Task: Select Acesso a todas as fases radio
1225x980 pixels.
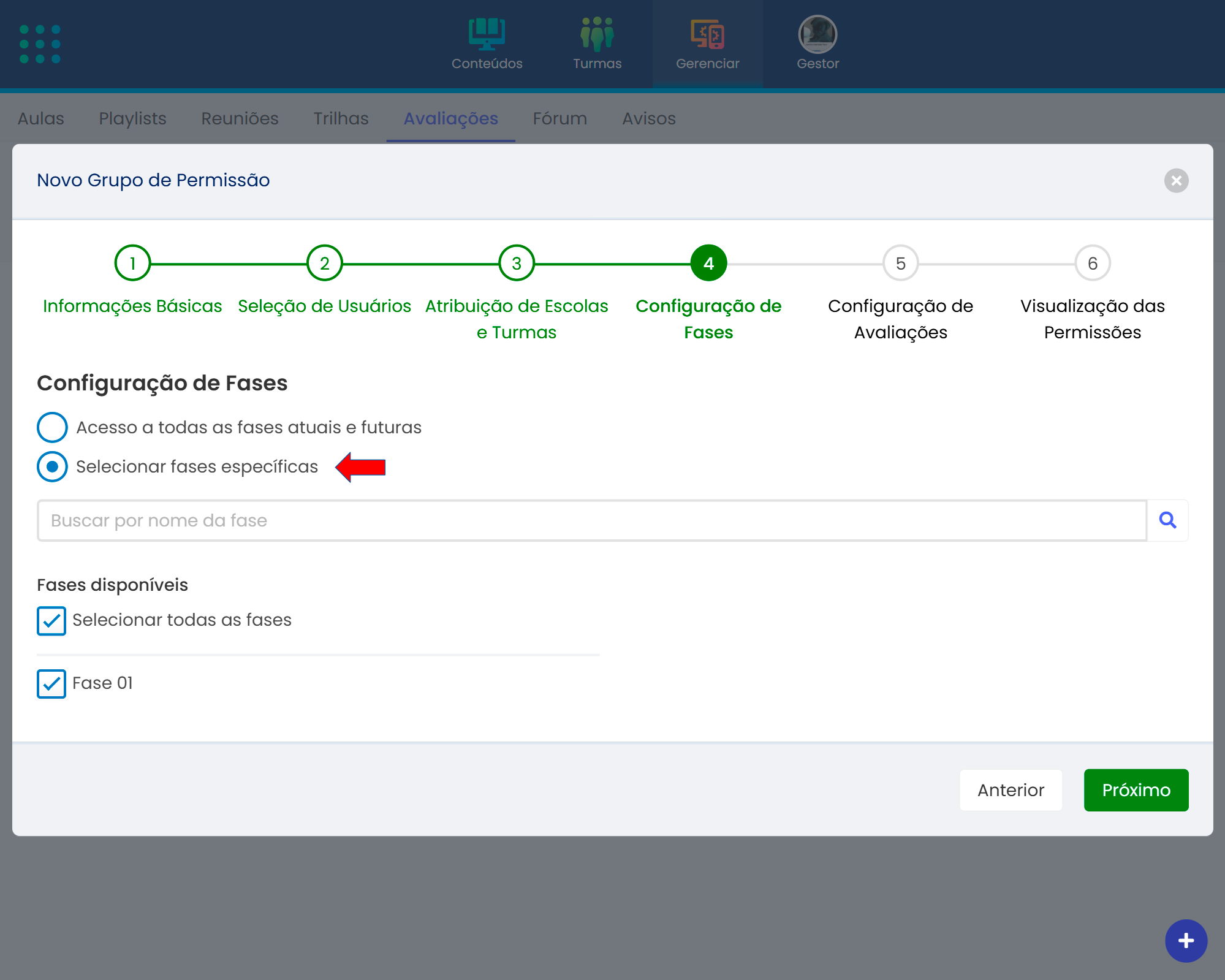Action: pos(52,427)
